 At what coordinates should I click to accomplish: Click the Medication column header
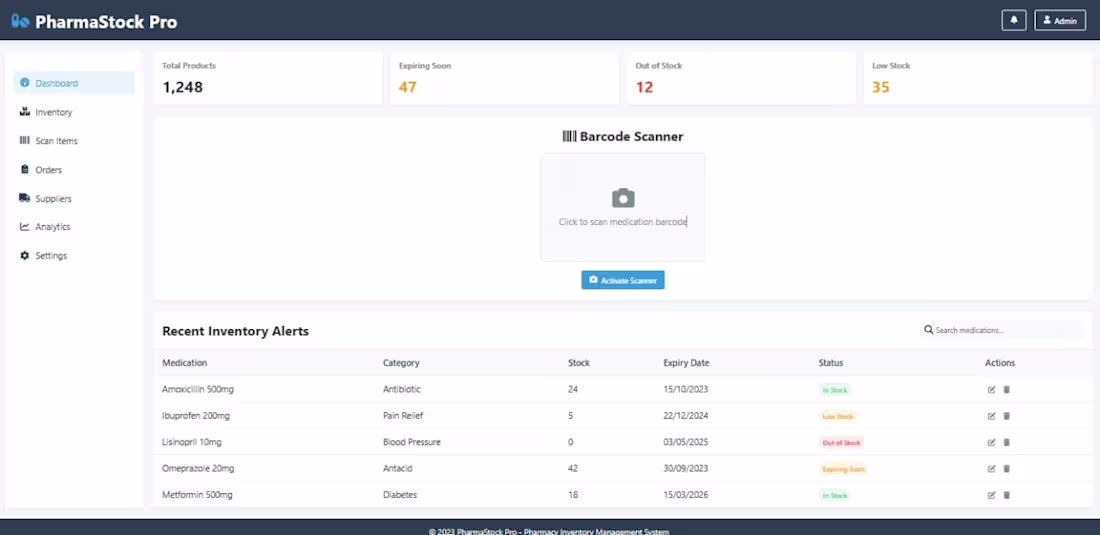tap(185, 363)
